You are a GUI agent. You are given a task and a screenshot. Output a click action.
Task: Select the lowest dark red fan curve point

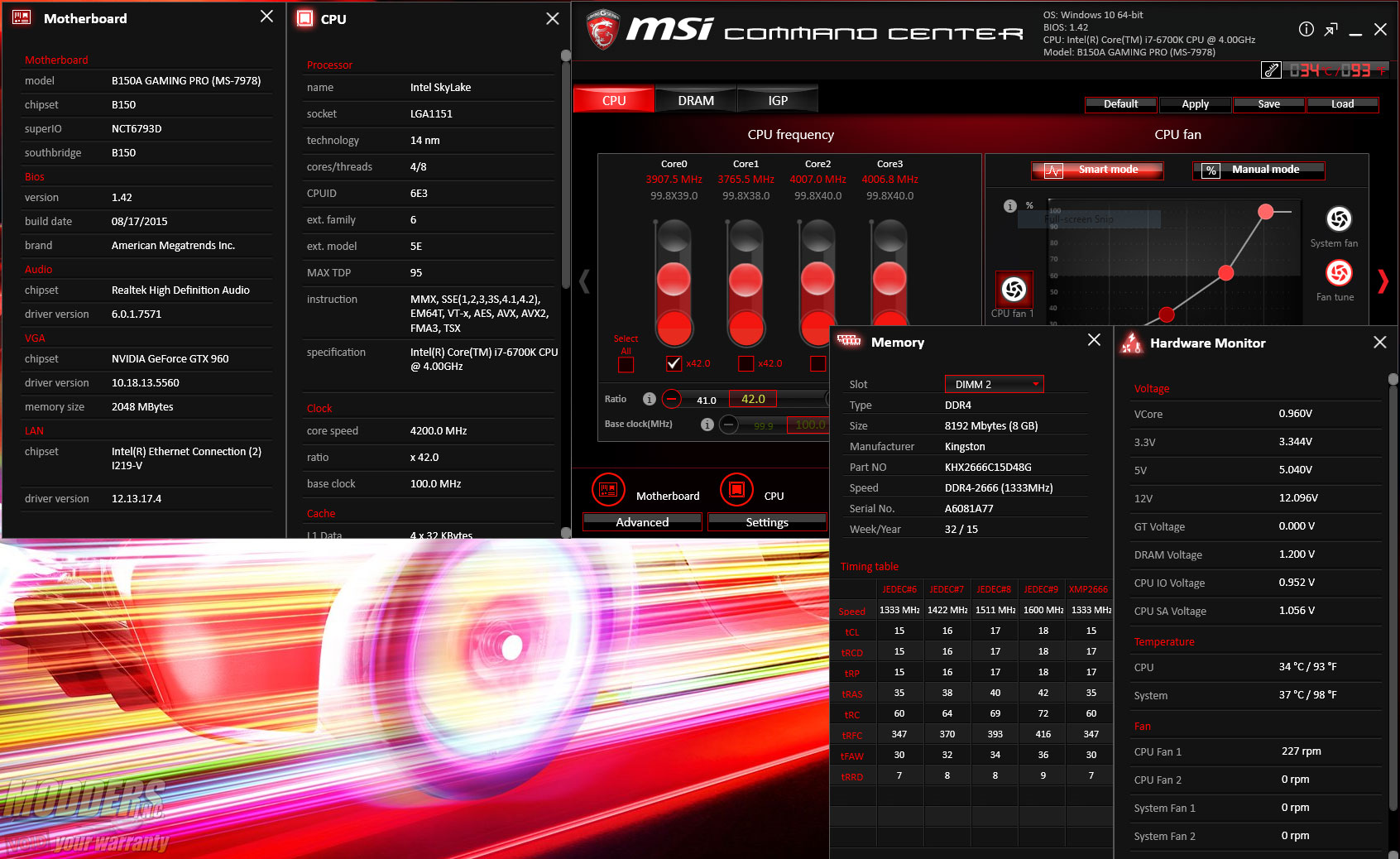coord(1167,314)
